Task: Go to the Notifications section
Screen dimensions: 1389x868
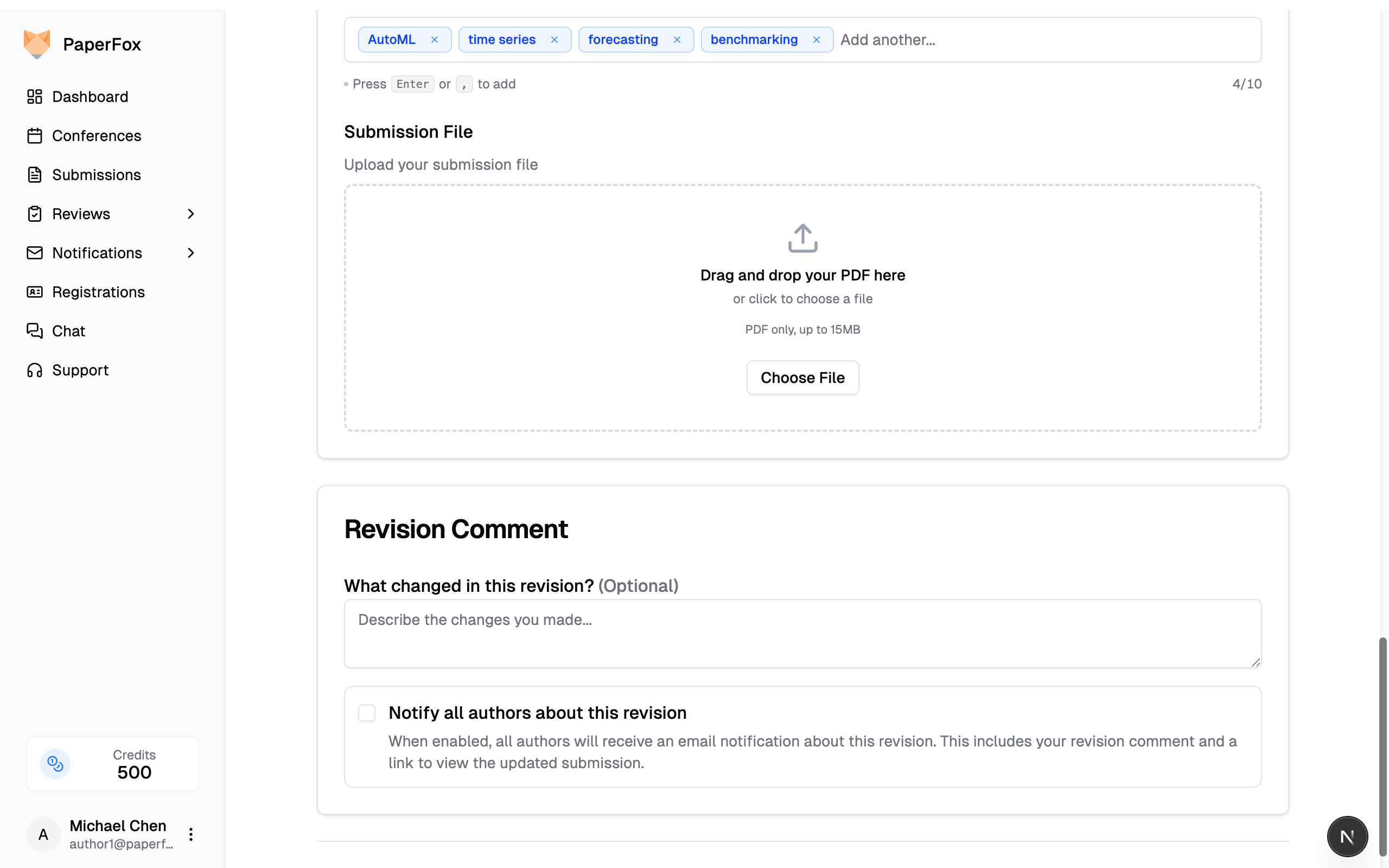Action: pos(97,253)
